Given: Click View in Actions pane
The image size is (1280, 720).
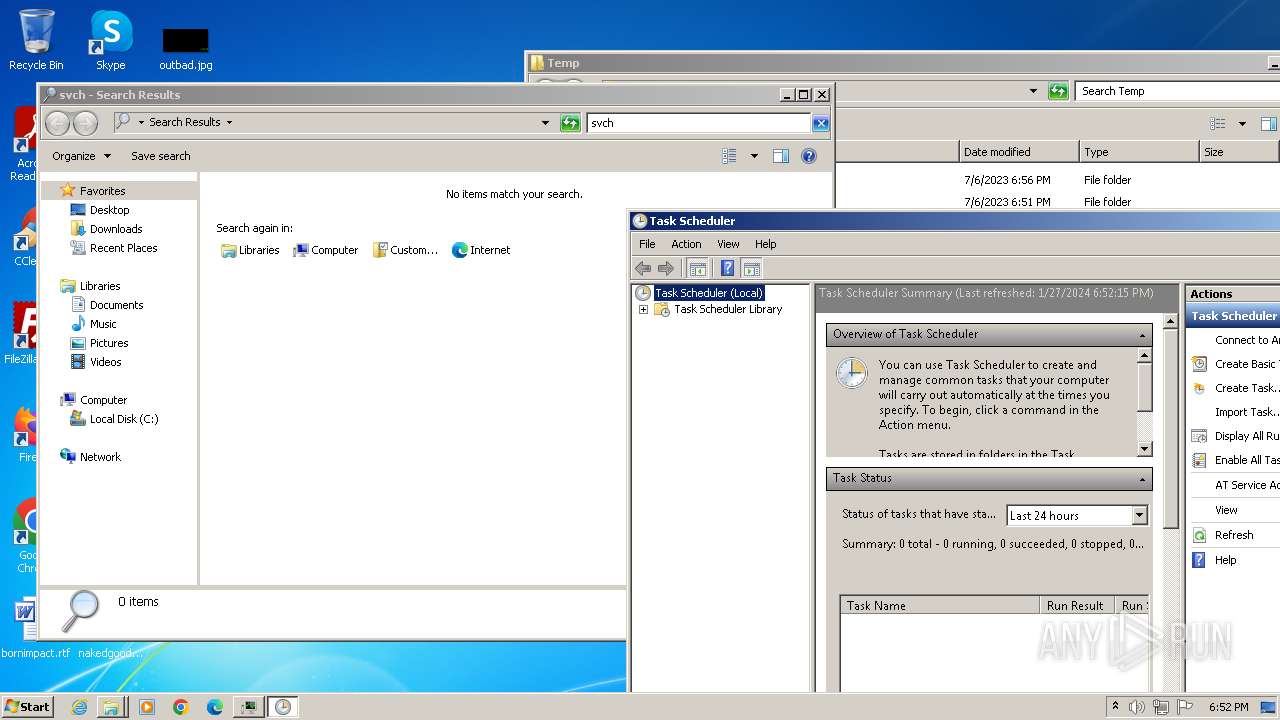Looking at the screenshot, I should point(1227,510).
